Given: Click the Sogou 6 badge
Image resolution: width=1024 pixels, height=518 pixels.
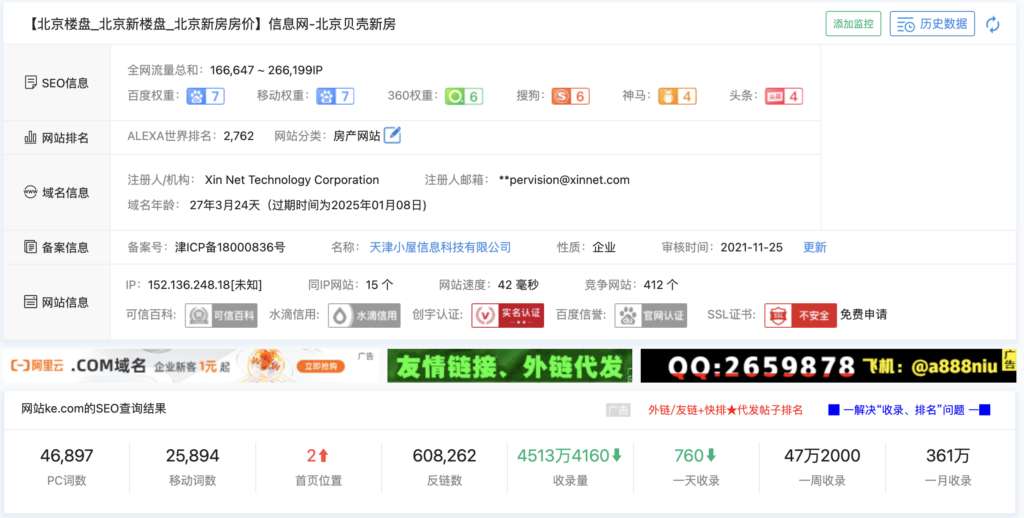Looking at the screenshot, I should [570, 96].
